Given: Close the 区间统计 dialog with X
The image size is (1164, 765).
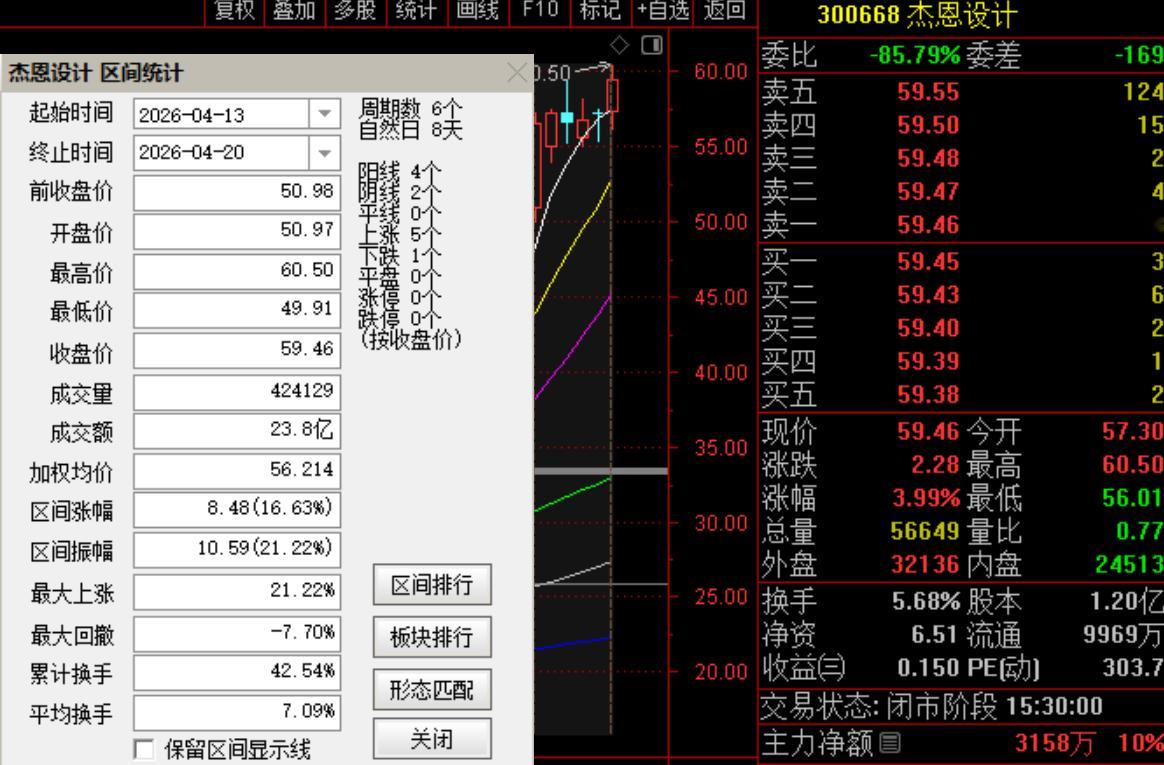Looking at the screenshot, I should tap(517, 73).
